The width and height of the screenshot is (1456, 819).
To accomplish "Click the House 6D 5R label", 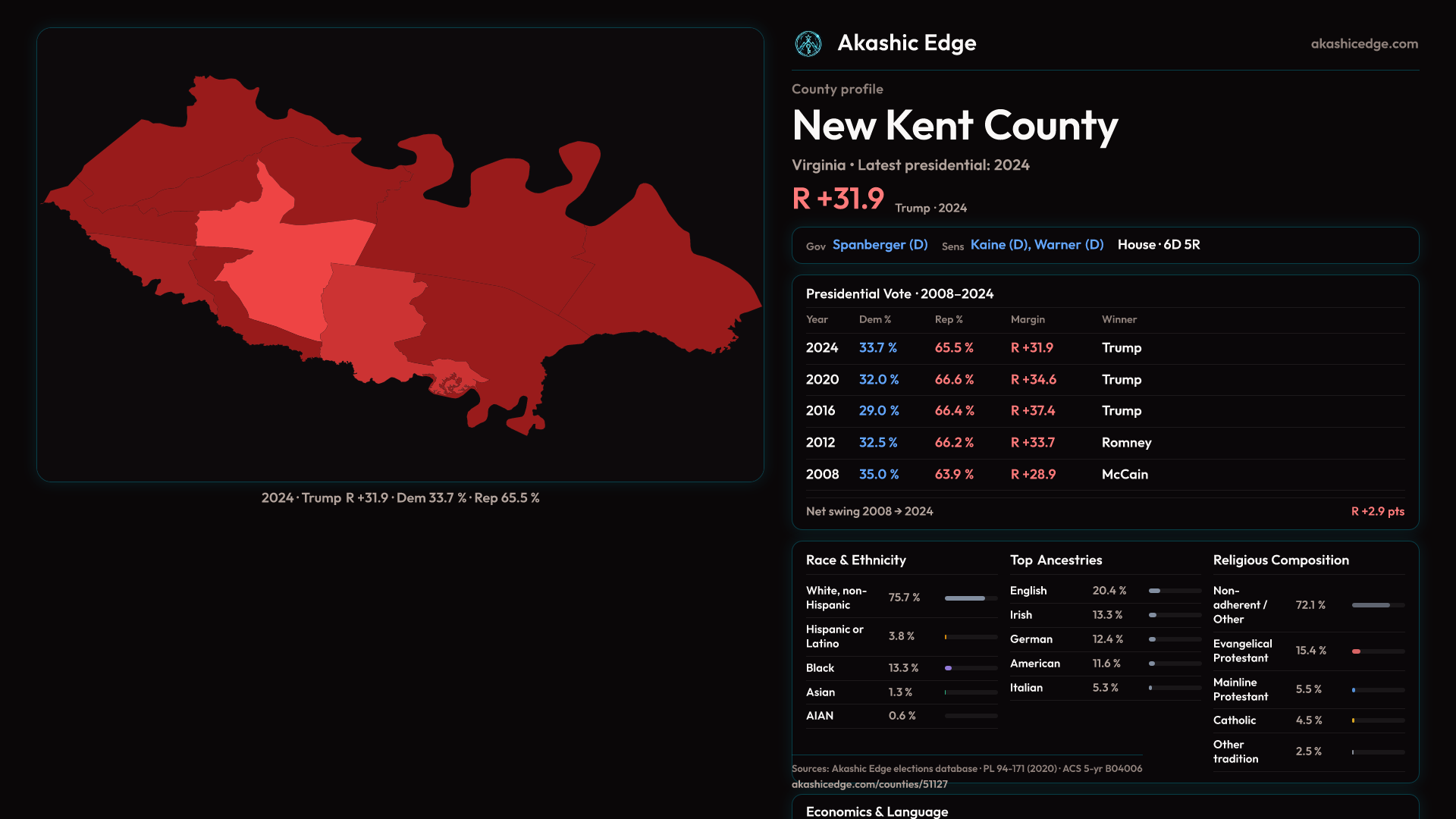I will click(1158, 245).
